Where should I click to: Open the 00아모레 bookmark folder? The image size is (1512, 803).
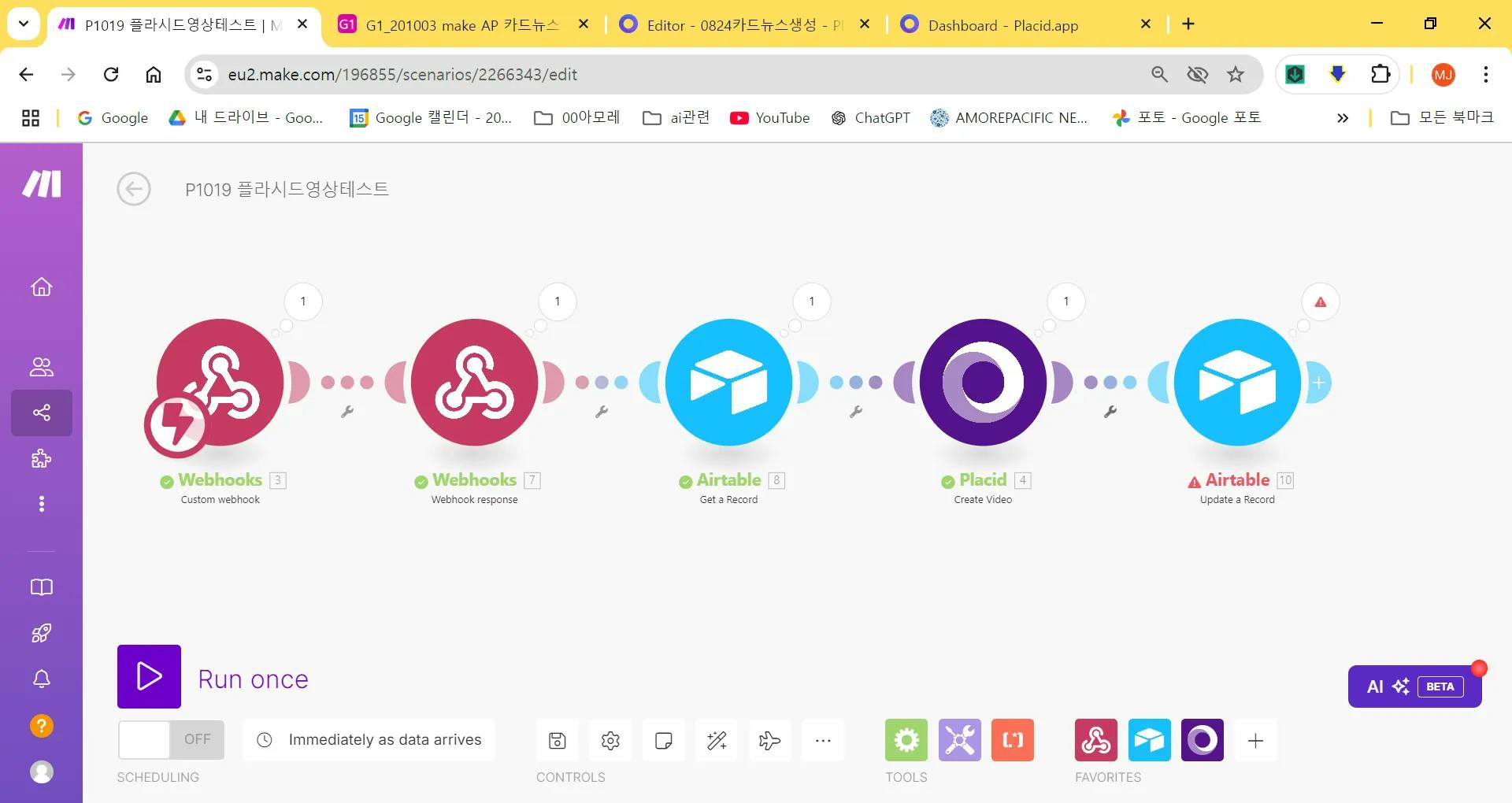[x=577, y=118]
